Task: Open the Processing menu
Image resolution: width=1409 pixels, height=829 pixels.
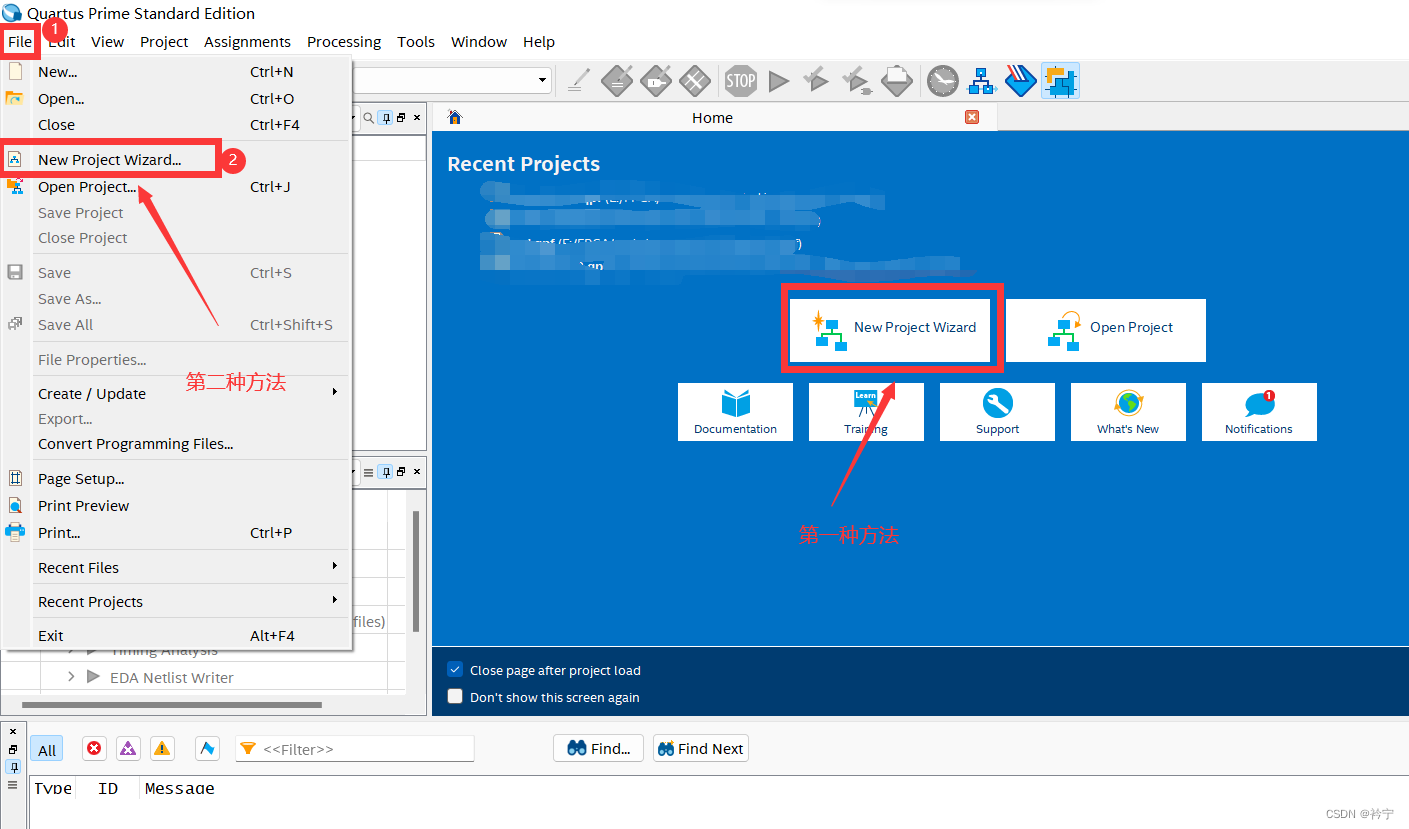Action: click(344, 42)
